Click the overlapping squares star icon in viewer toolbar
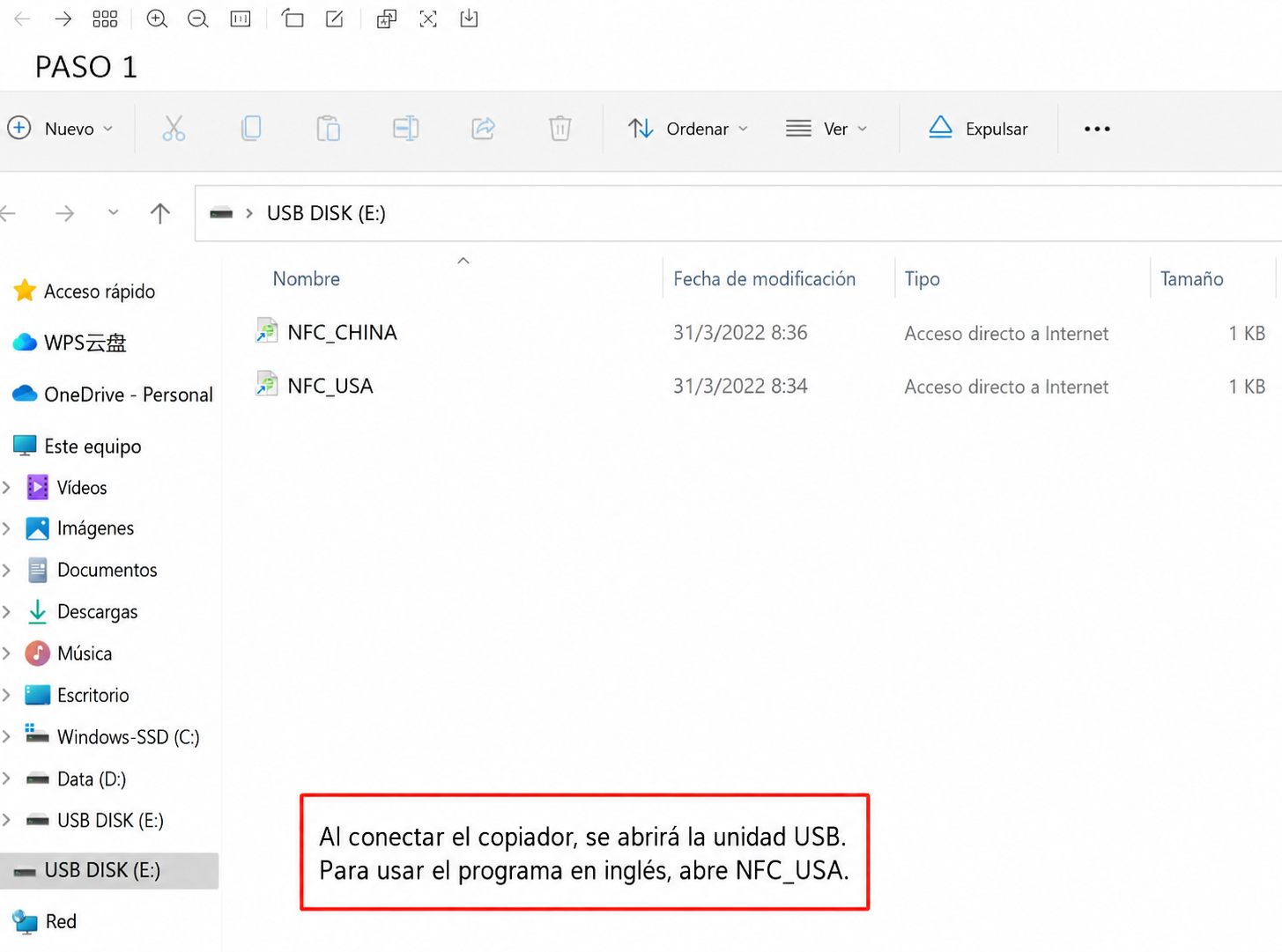Image resolution: width=1282 pixels, height=952 pixels. [x=387, y=18]
